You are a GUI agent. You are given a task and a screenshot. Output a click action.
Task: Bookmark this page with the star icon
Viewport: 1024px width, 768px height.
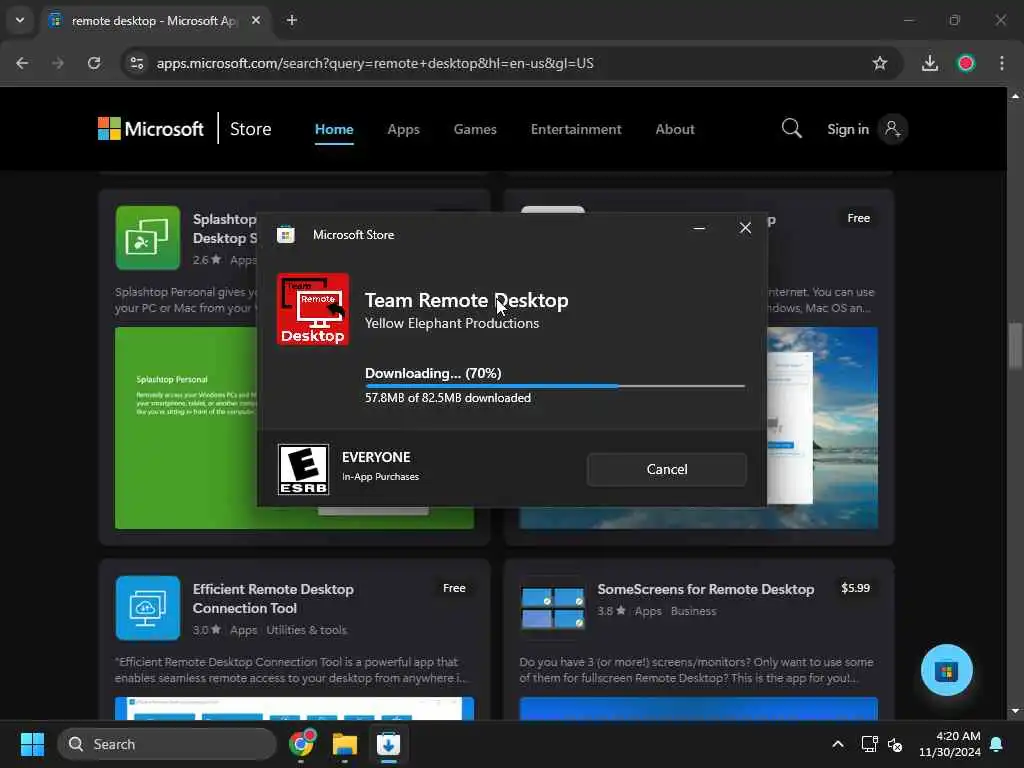pos(880,63)
